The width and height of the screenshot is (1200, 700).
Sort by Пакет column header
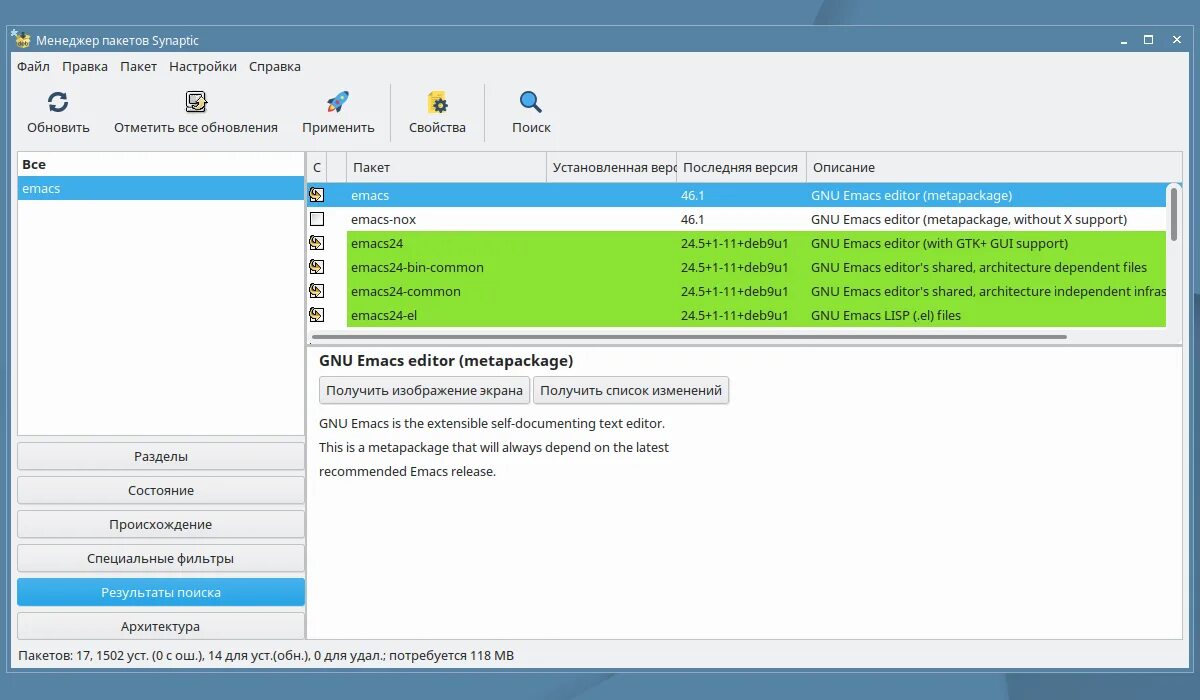coord(447,167)
